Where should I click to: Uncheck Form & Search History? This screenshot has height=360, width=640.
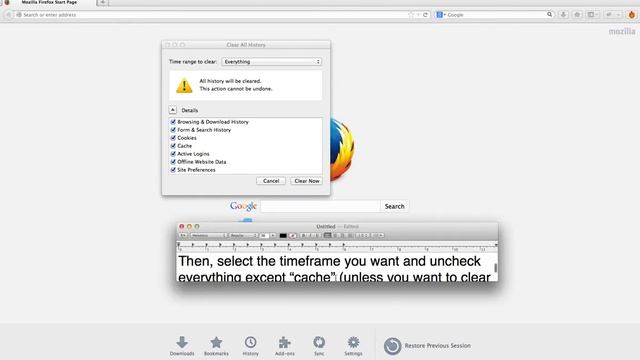(x=173, y=130)
